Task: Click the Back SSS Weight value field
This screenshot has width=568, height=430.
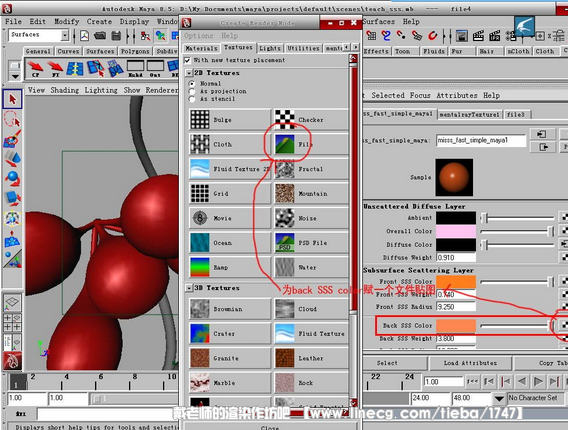Action: click(x=456, y=338)
